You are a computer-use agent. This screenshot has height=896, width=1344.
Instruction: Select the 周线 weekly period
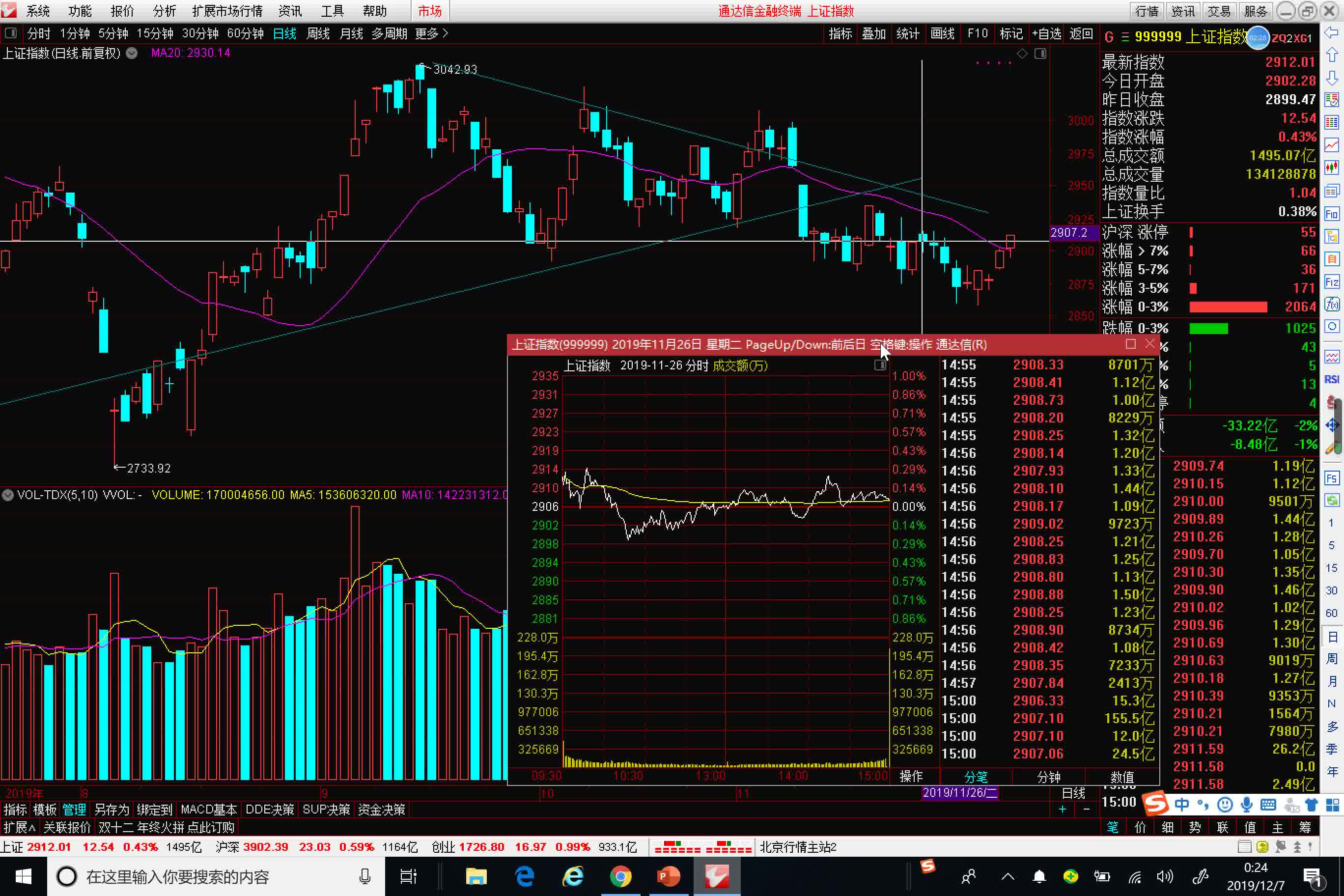318,34
